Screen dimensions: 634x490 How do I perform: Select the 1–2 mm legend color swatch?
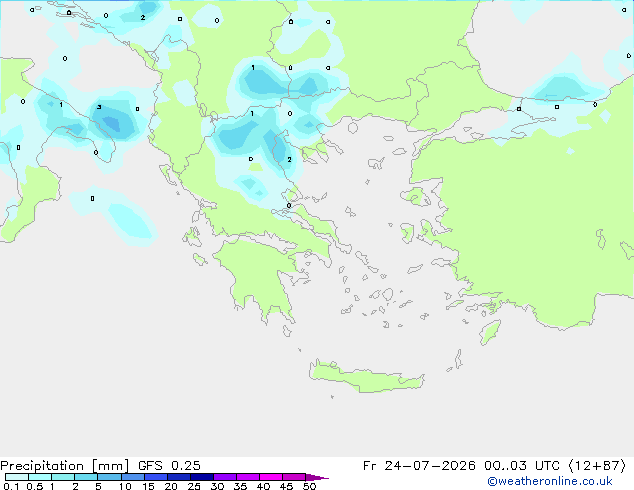coord(63,477)
